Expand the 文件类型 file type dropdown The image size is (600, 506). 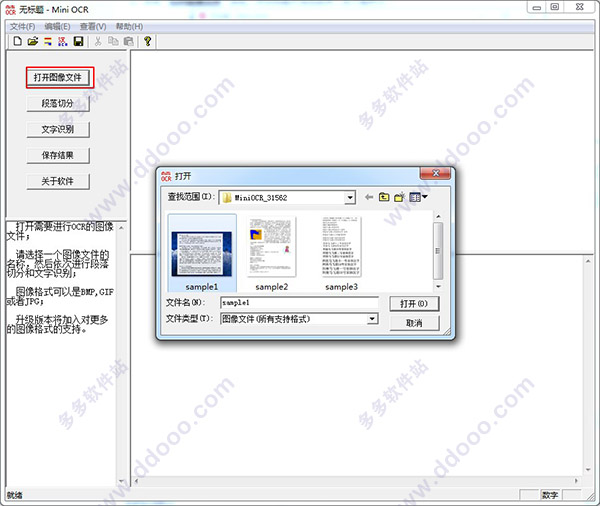(x=372, y=319)
